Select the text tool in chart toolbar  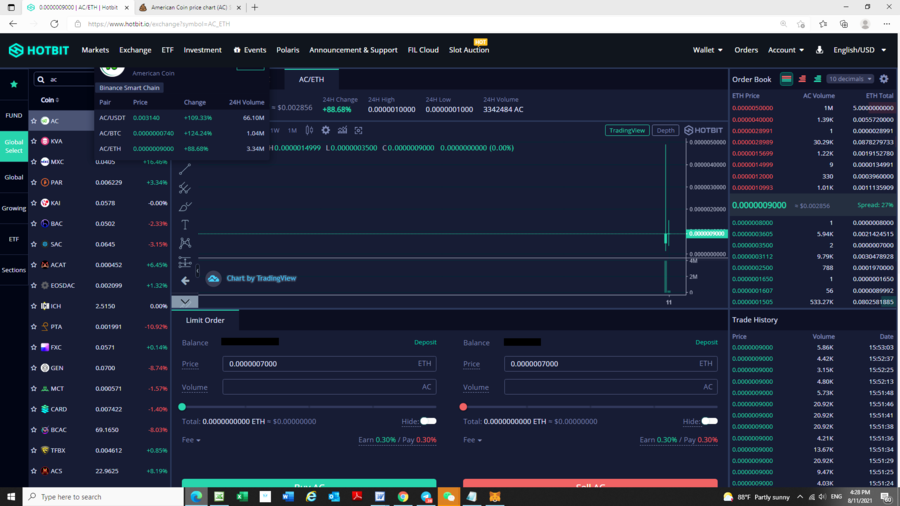click(185, 225)
